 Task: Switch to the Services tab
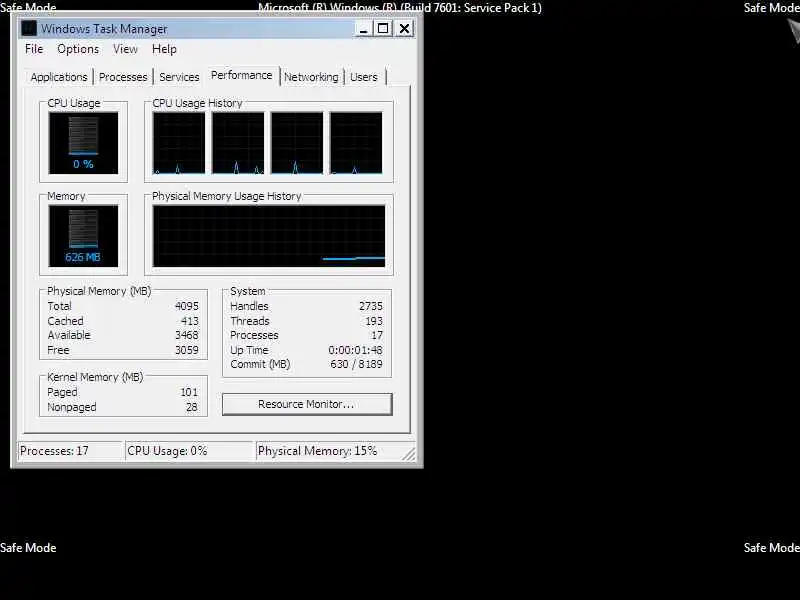179,77
